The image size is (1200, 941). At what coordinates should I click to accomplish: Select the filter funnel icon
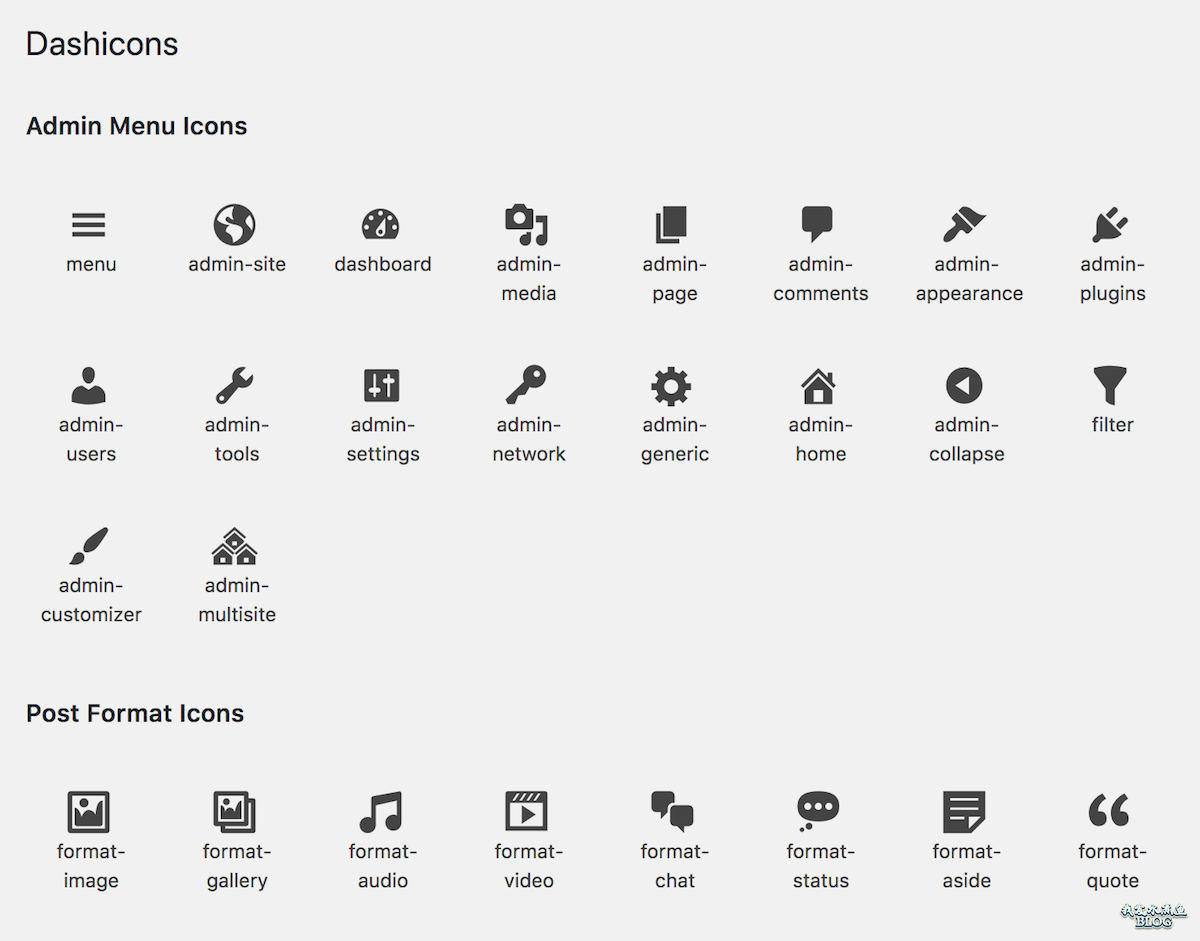[1110, 385]
